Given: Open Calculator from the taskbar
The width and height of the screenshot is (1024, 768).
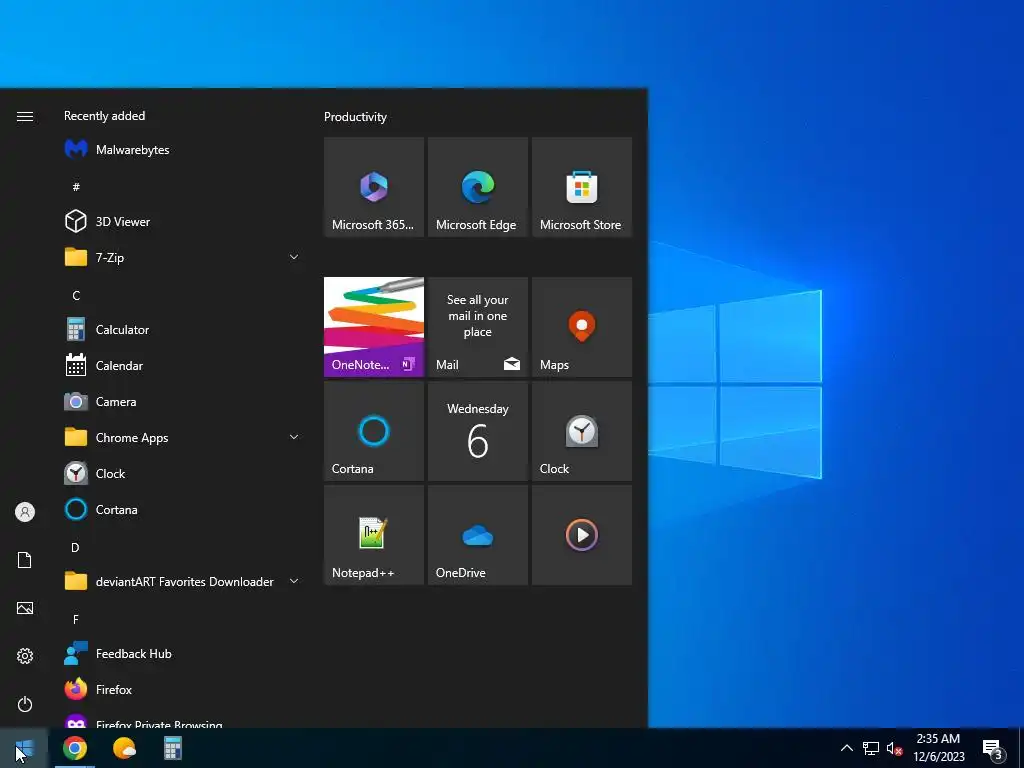Looking at the screenshot, I should pyautogui.click(x=173, y=748).
